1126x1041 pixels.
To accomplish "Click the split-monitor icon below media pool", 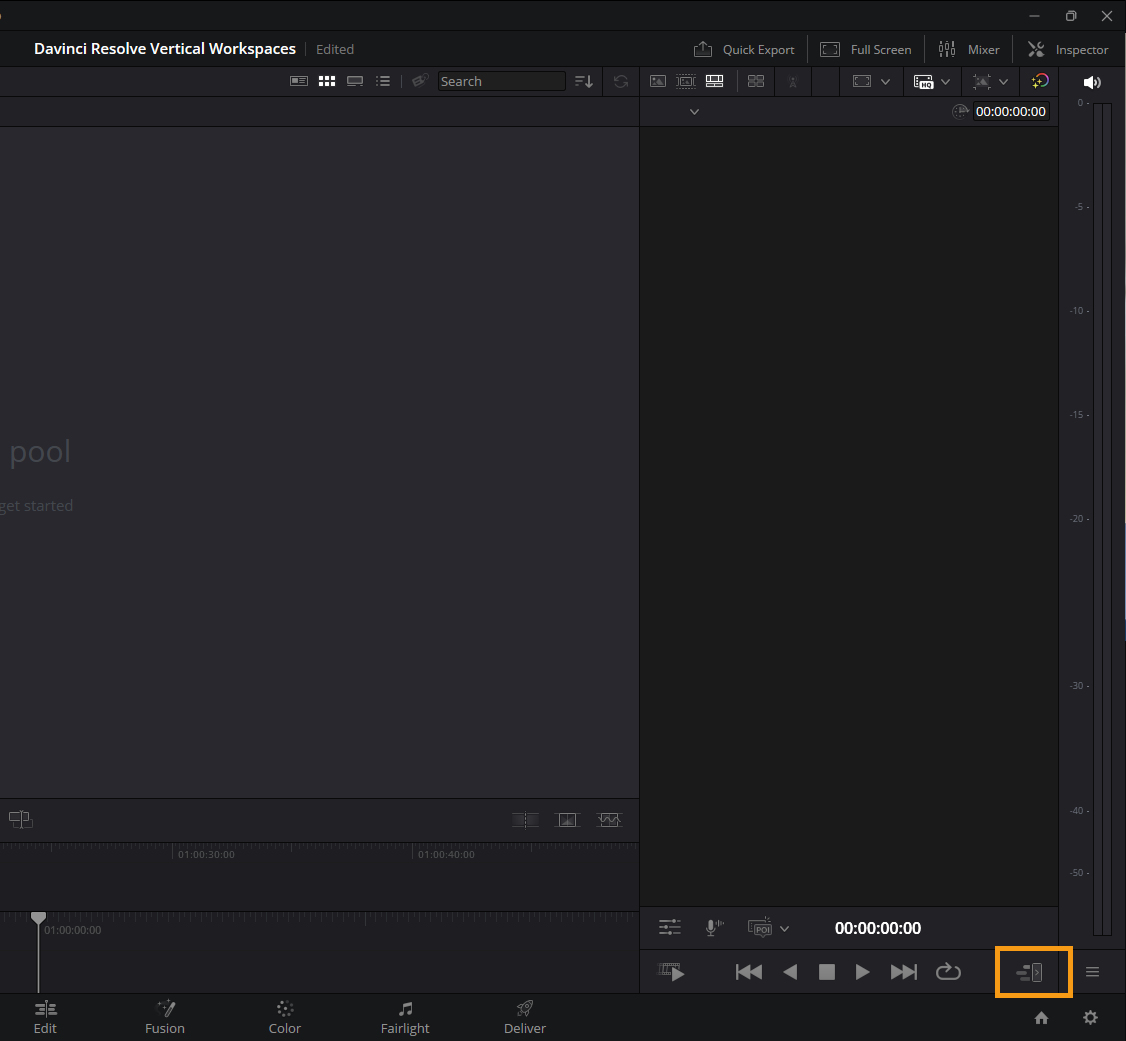I will pyautogui.click(x=21, y=819).
